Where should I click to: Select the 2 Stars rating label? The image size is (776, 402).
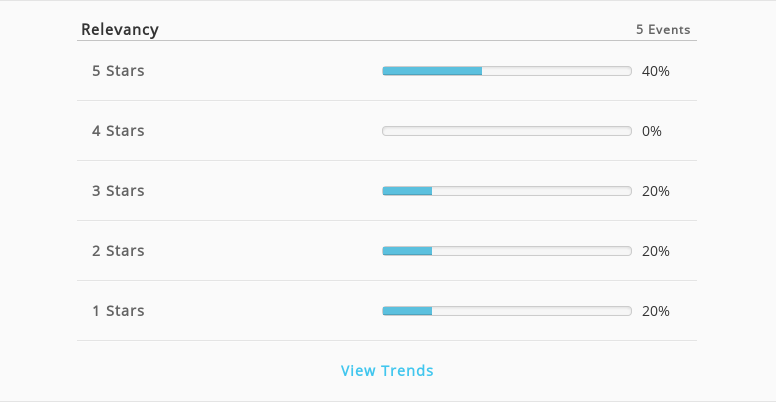click(x=118, y=251)
